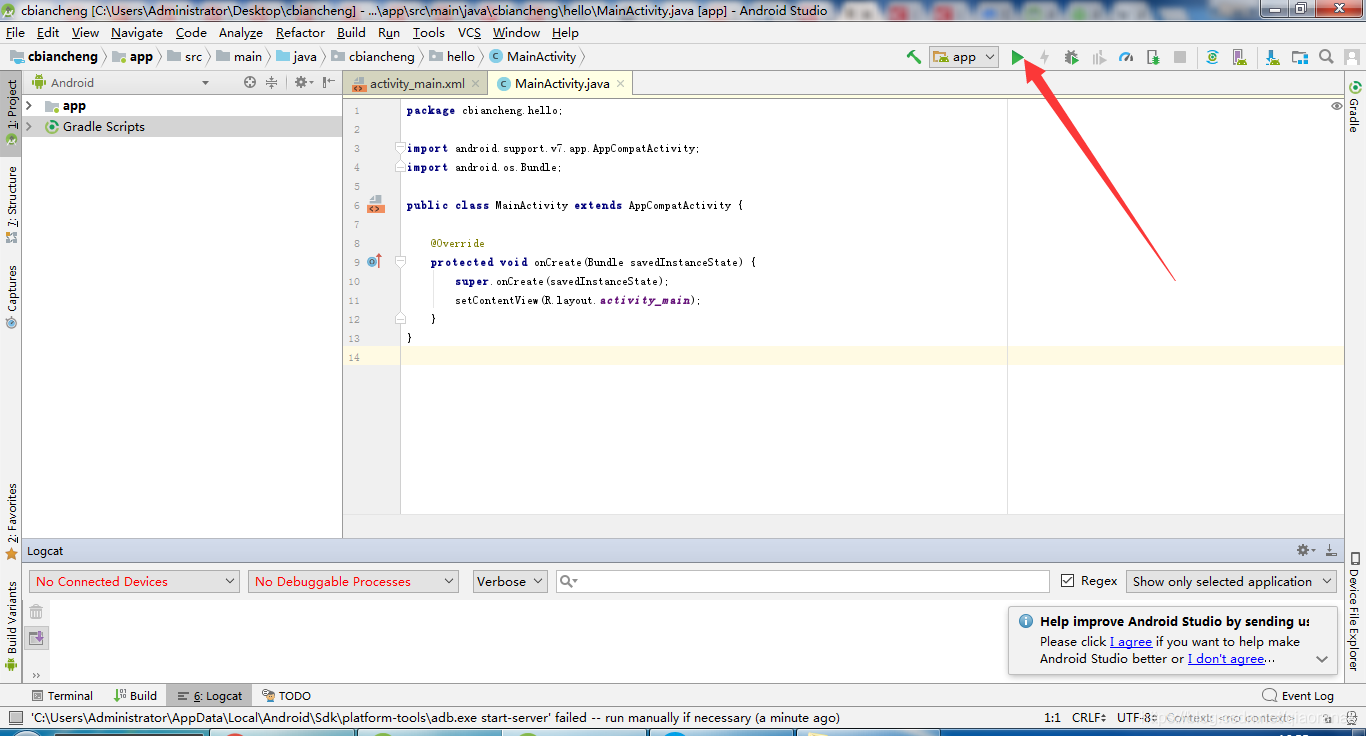The width and height of the screenshot is (1366, 736).
Task: Close the MainActivity.java tab
Action: (621, 84)
